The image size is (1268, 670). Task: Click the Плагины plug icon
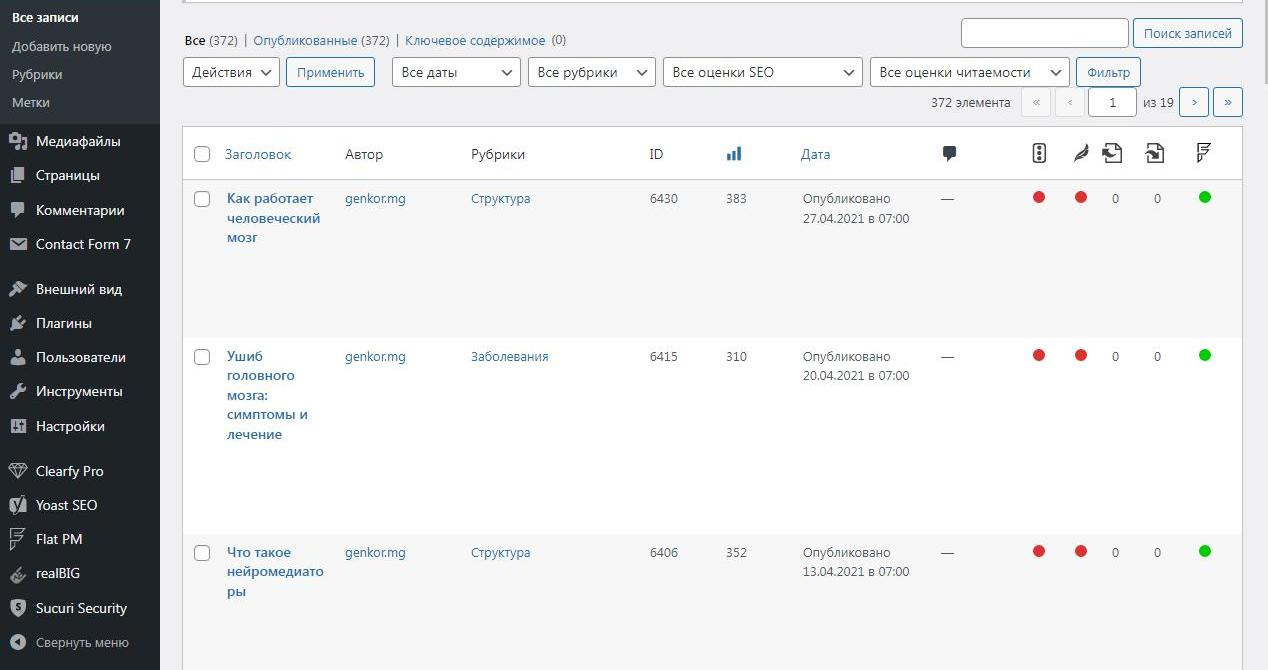point(17,323)
